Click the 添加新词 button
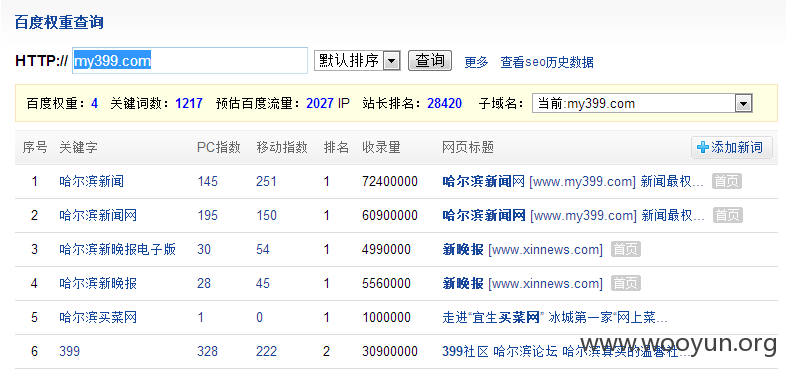The image size is (786, 372). pyautogui.click(x=731, y=147)
